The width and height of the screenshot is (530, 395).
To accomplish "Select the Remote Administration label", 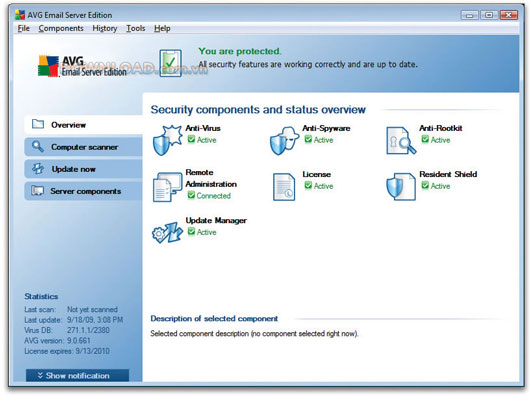I will 211,178.
